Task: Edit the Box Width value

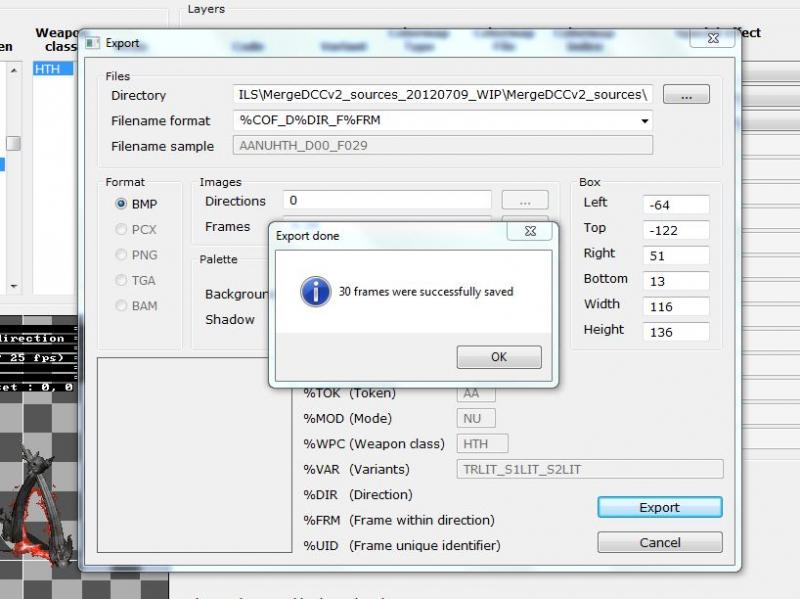Action: coord(676,307)
